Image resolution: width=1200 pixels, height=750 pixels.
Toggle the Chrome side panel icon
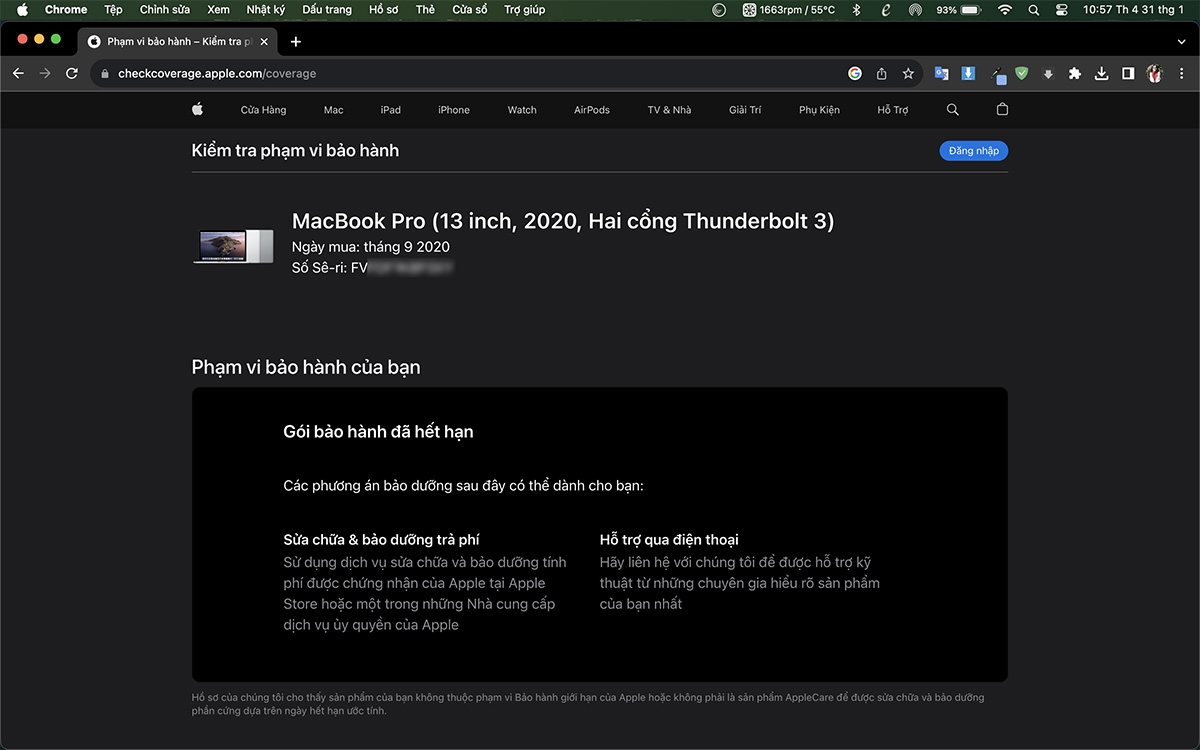pyautogui.click(x=1128, y=73)
